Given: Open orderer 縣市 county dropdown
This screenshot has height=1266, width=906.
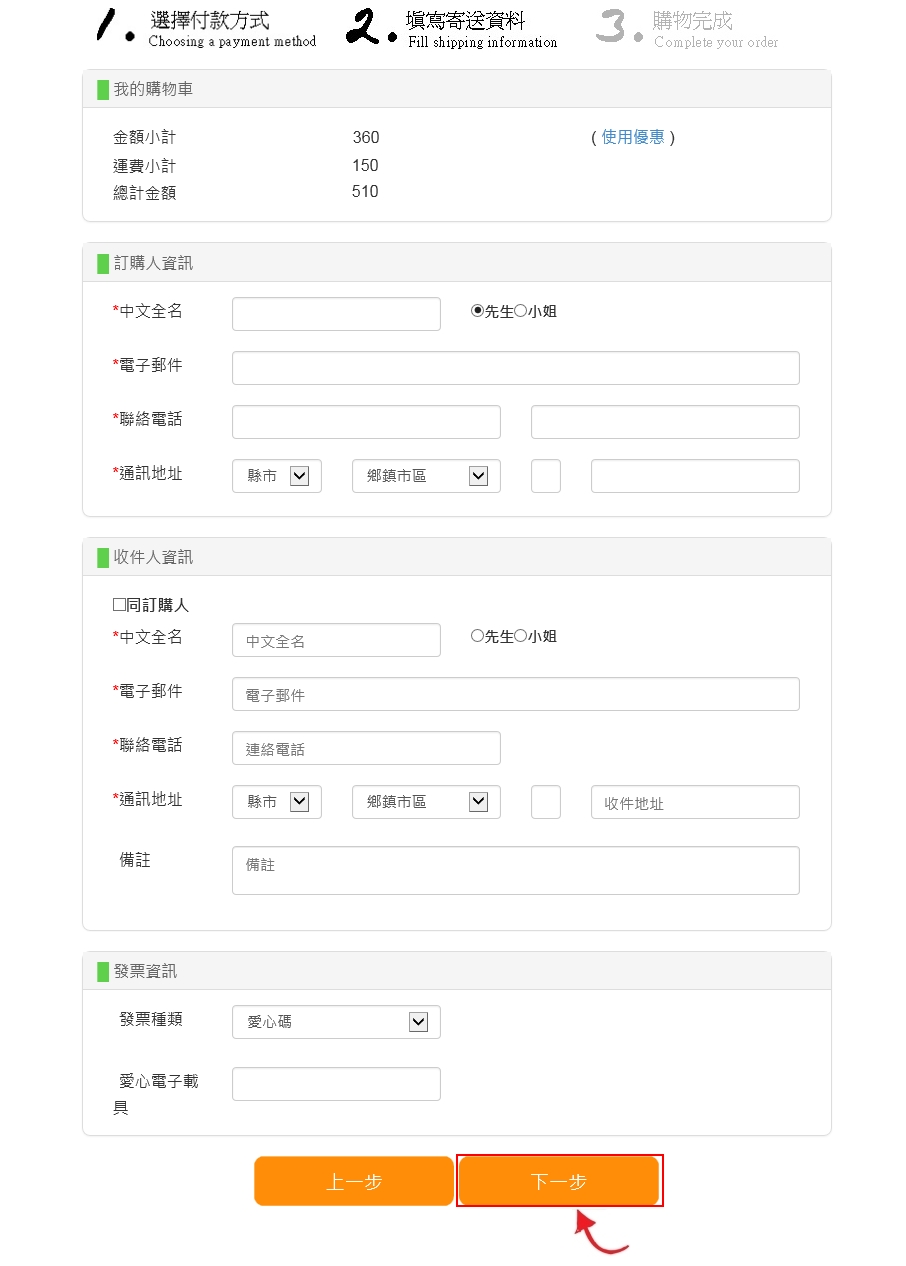Looking at the screenshot, I should pyautogui.click(x=277, y=476).
